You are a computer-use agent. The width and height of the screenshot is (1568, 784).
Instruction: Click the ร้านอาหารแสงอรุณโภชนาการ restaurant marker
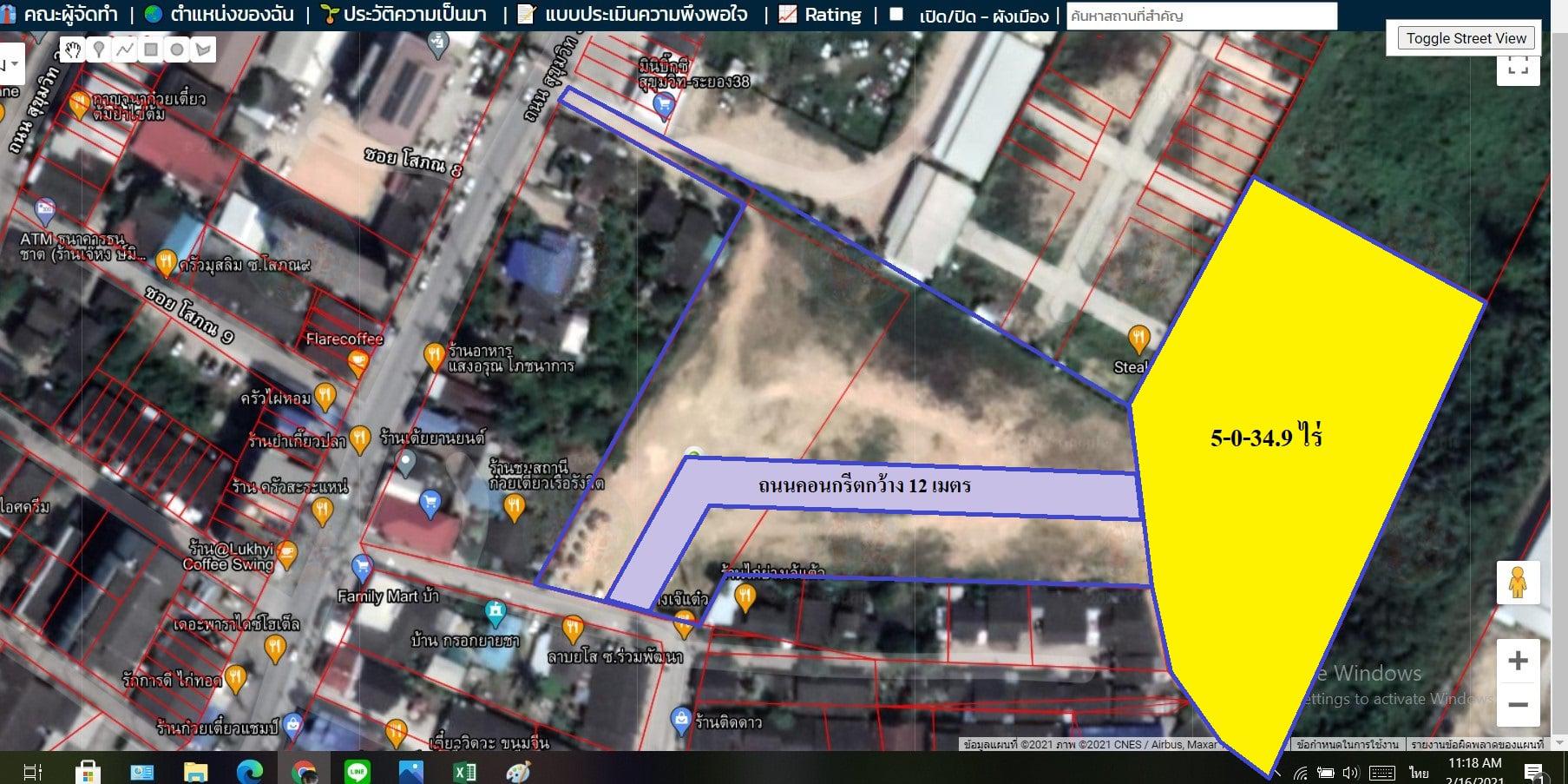click(434, 356)
